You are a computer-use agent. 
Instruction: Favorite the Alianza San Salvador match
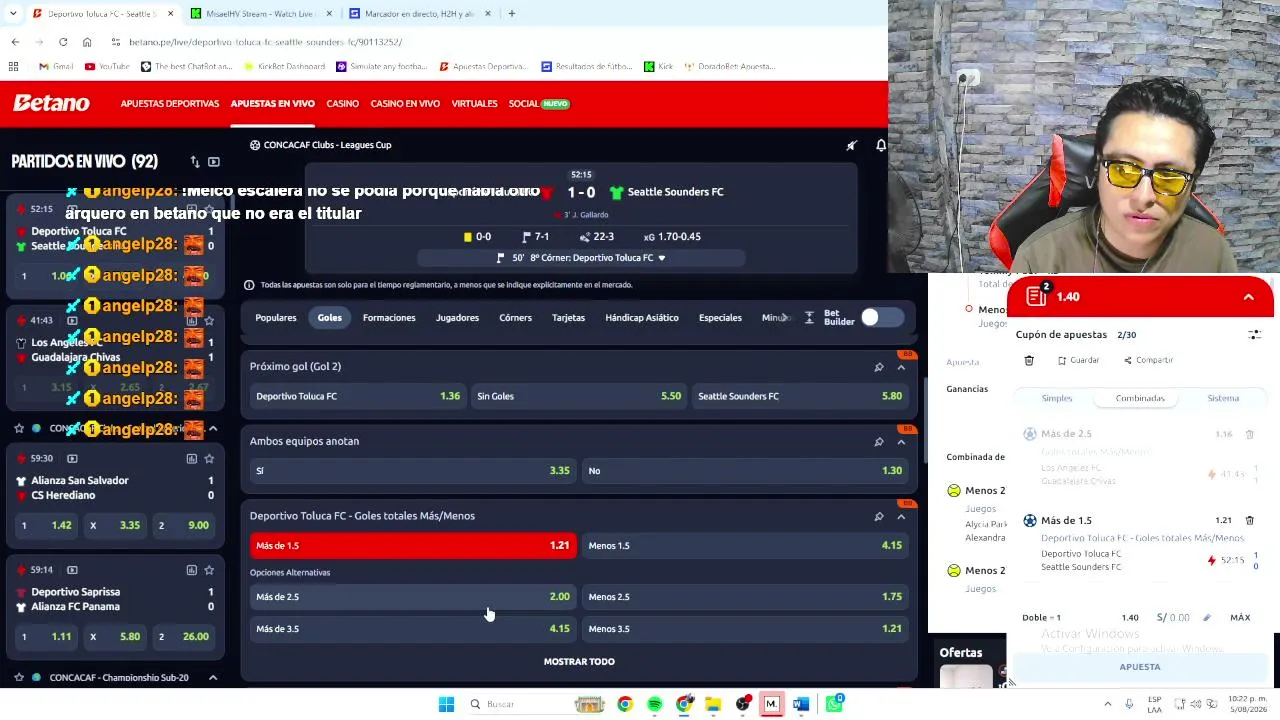(209, 459)
